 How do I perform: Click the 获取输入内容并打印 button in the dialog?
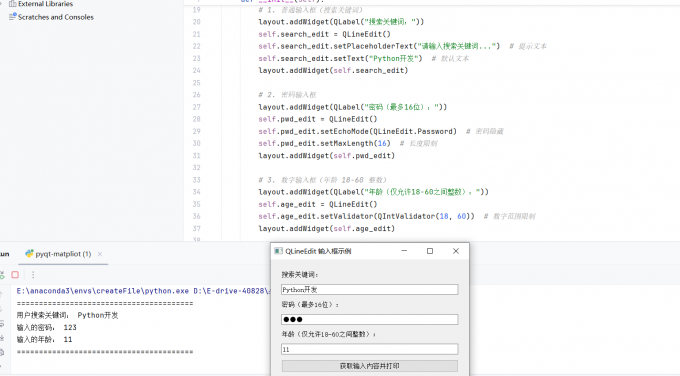(369, 366)
